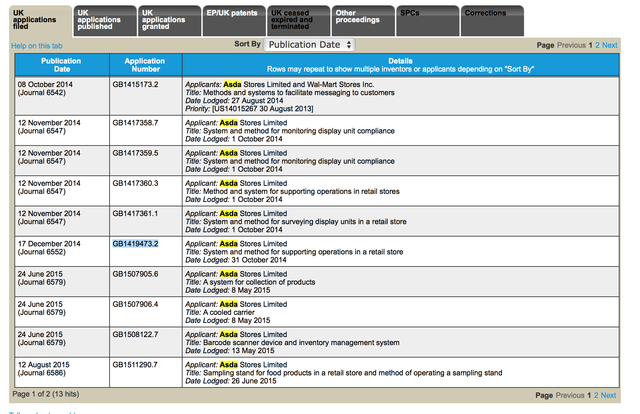This screenshot has height=414, width=640.
Task: Click the Publication Date column header
Action: point(62,65)
